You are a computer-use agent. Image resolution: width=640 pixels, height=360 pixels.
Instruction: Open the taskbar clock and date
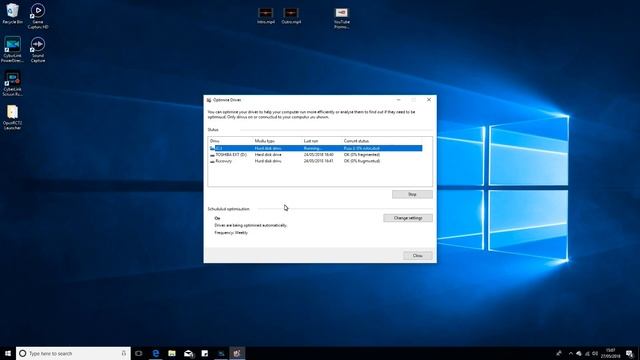pos(610,353)
